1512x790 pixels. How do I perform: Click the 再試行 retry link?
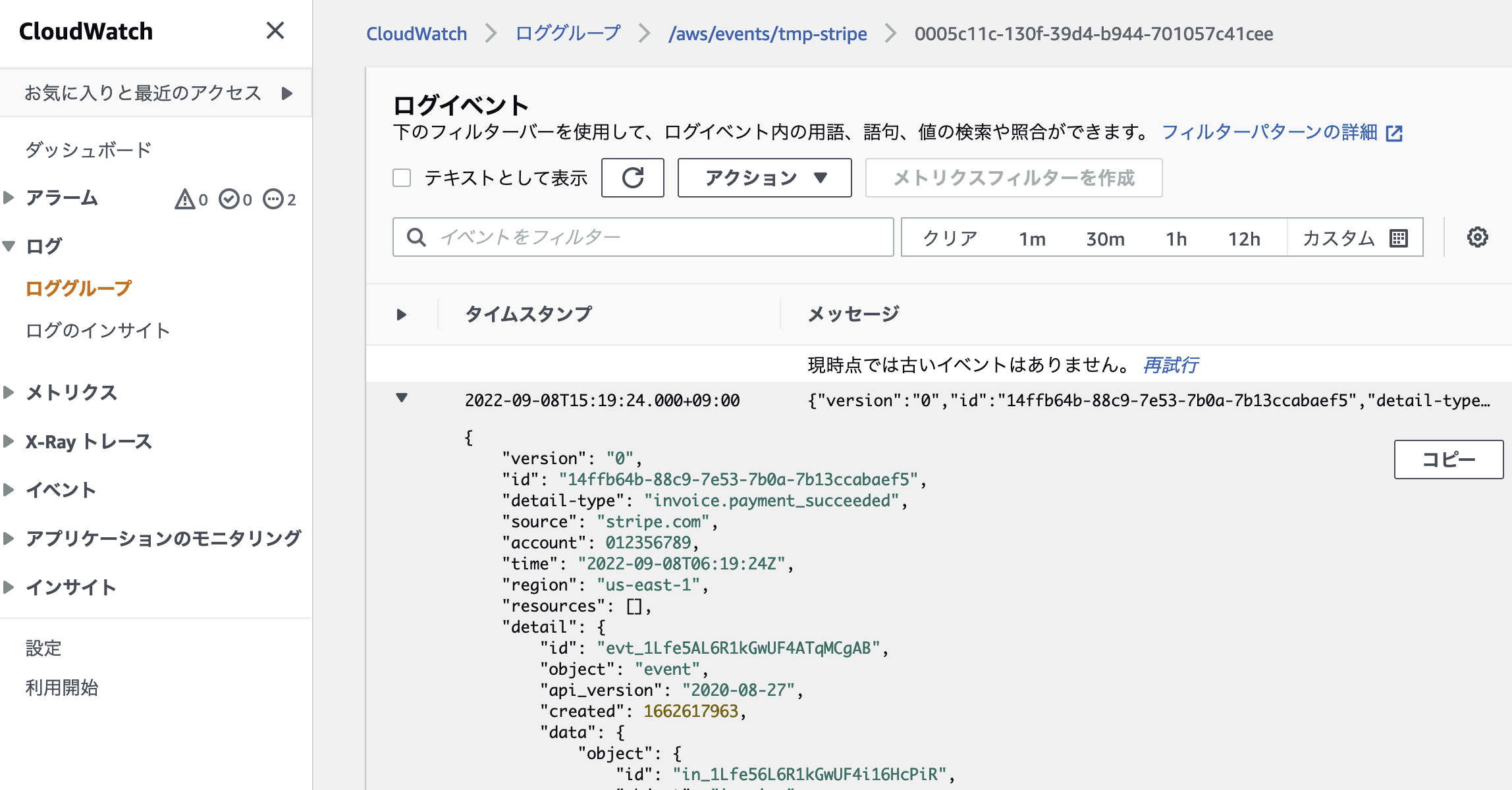point(1170,365)
